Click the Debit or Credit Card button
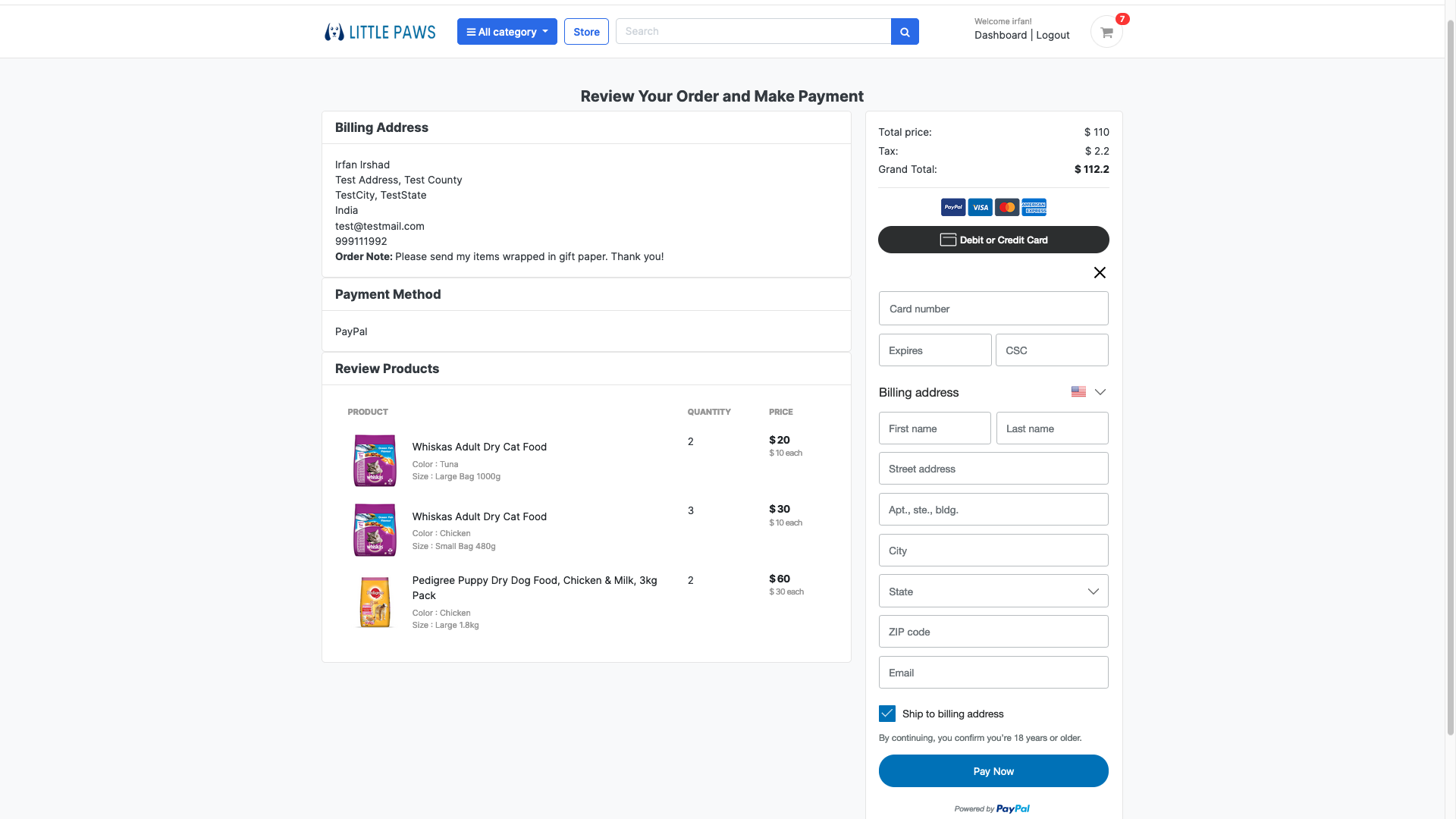The image size is (1456, 819). click(993, 240)
